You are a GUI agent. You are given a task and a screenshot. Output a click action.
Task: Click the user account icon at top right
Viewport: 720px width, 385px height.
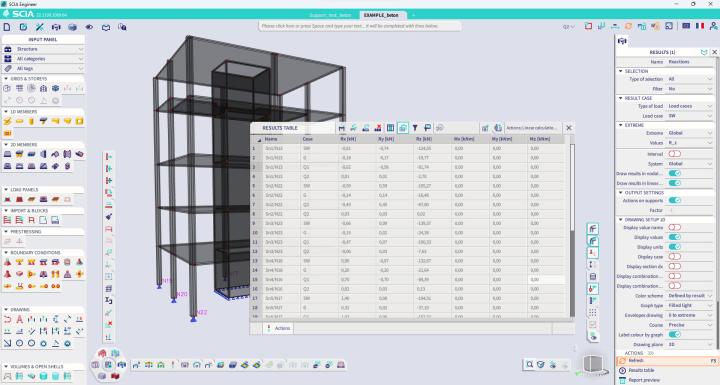[x=713, y=26]
